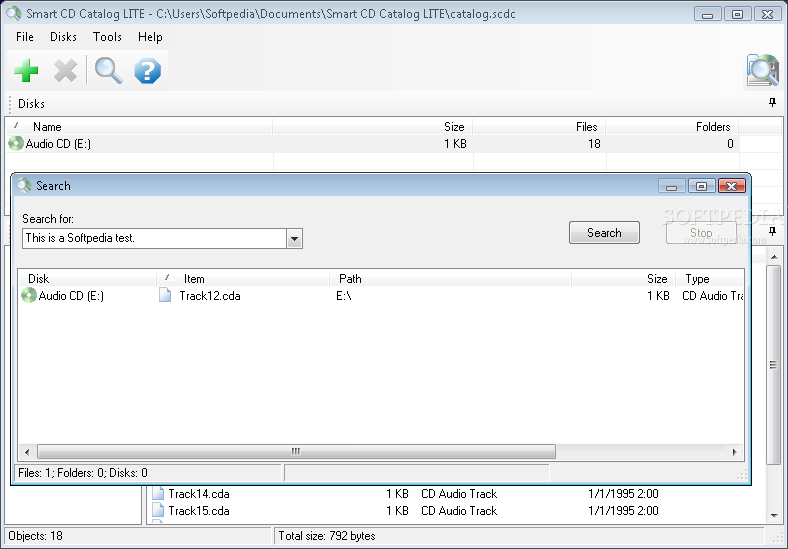Click the horizontal scrollbar thumb in search results

(296, 451)
